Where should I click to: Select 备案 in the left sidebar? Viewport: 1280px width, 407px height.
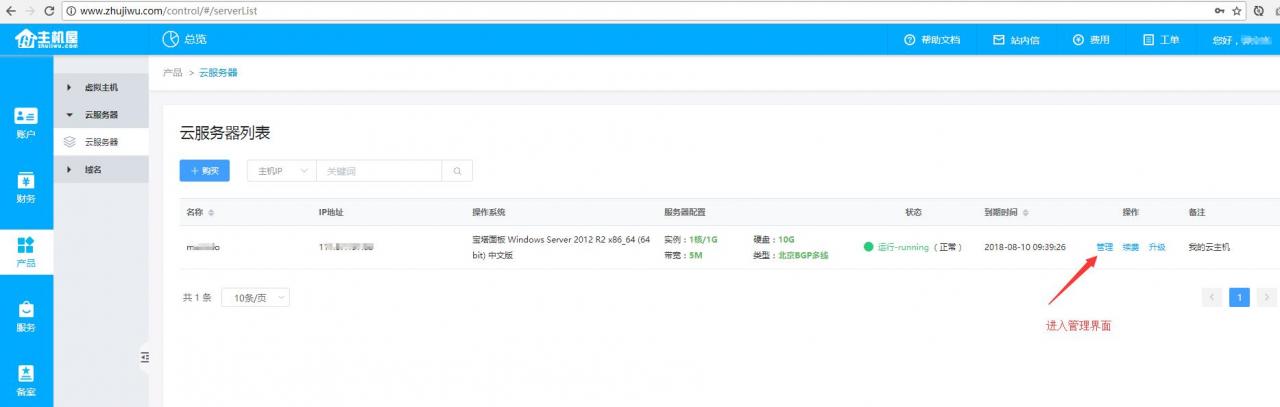coord(26,381)
